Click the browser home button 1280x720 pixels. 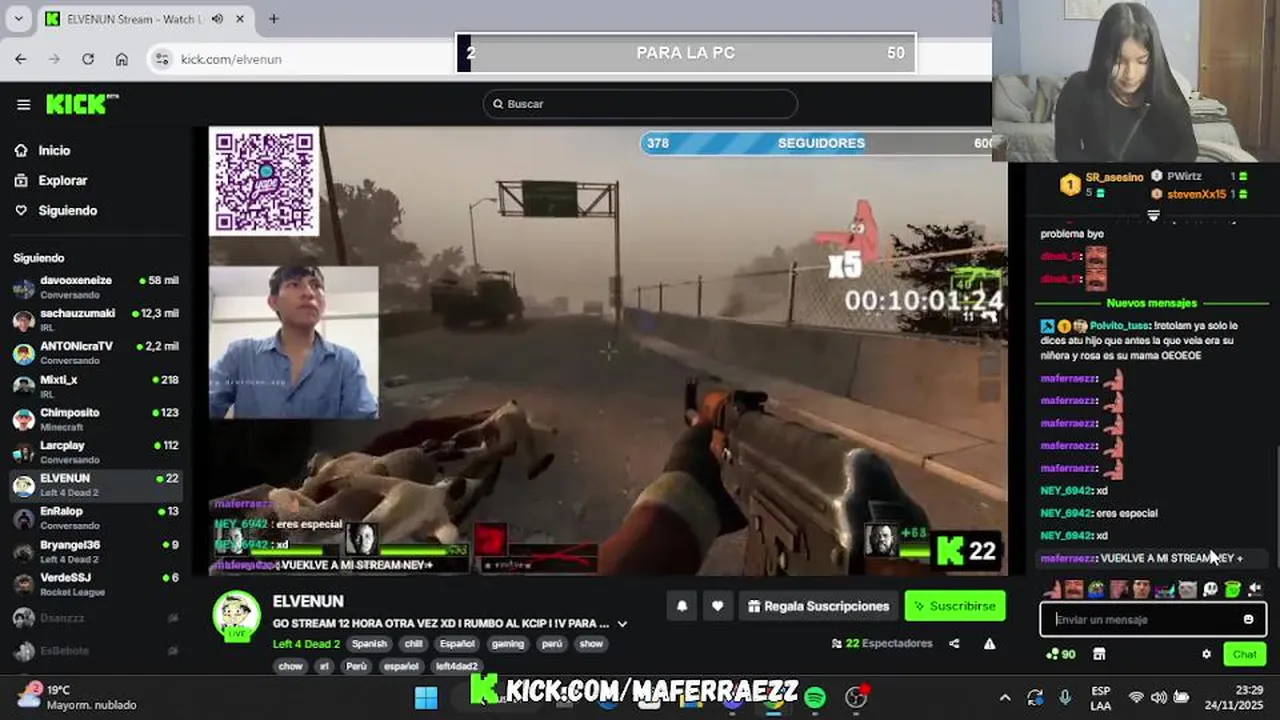point(121,59)
